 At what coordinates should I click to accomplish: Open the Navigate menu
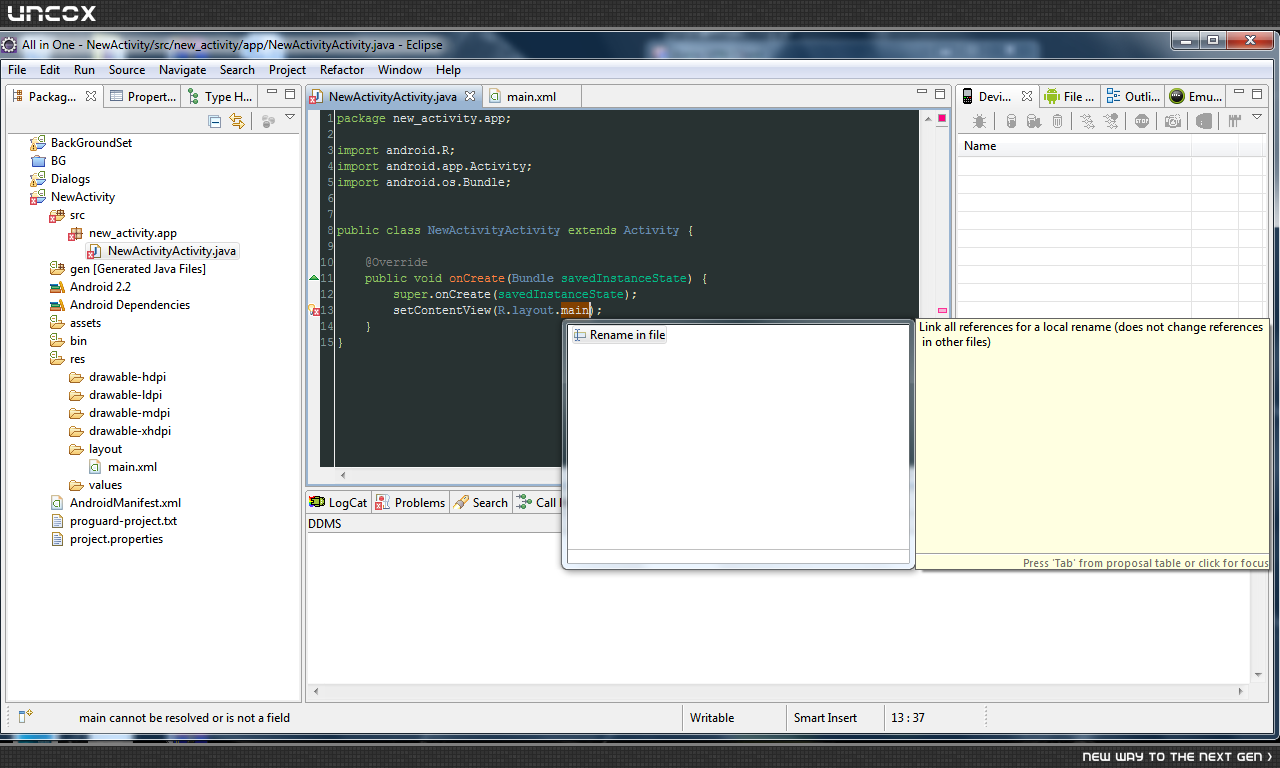pyautogui.click(x=182, y=70)
